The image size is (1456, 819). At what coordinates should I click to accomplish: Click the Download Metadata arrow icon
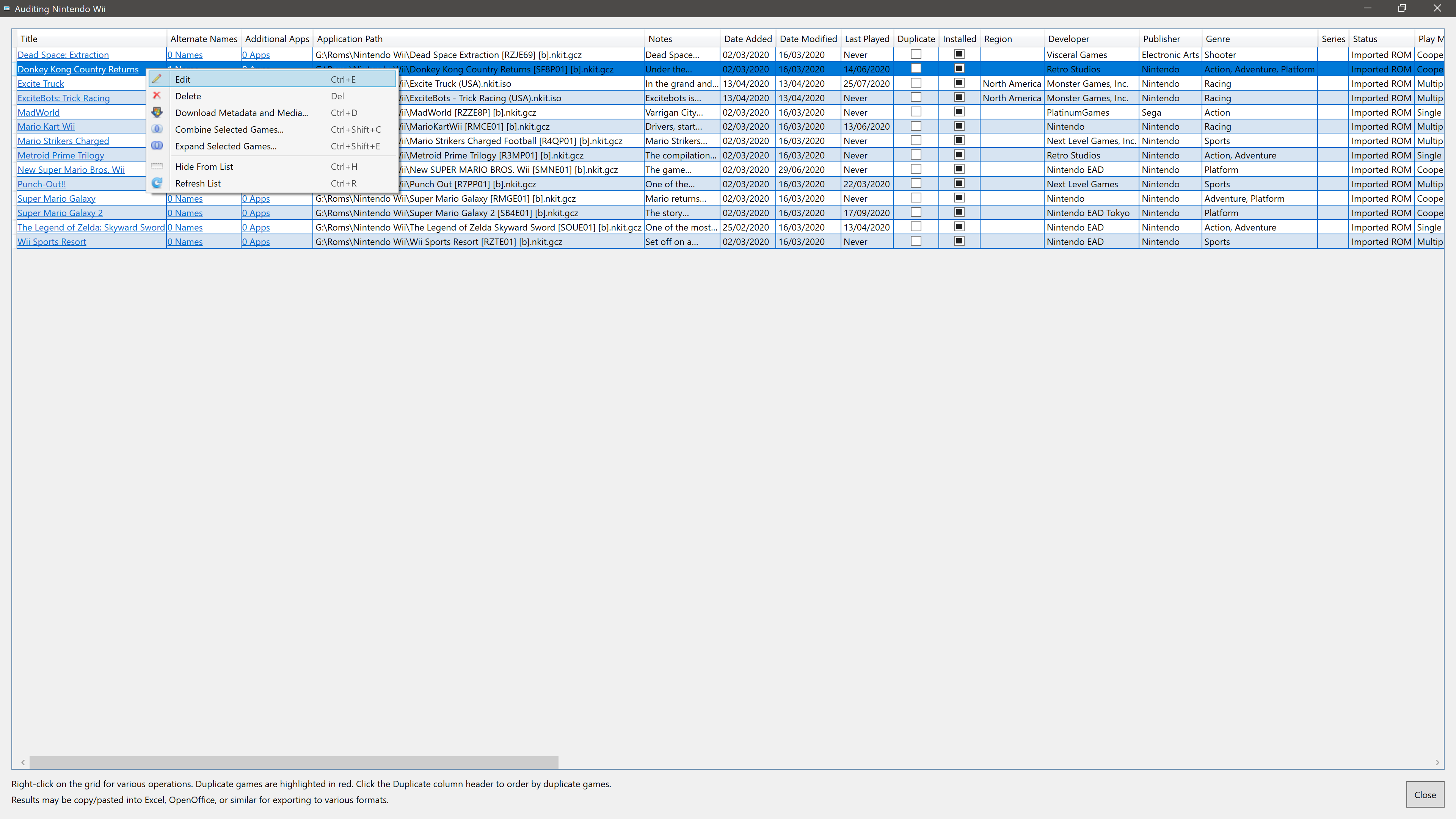[157, 113]
